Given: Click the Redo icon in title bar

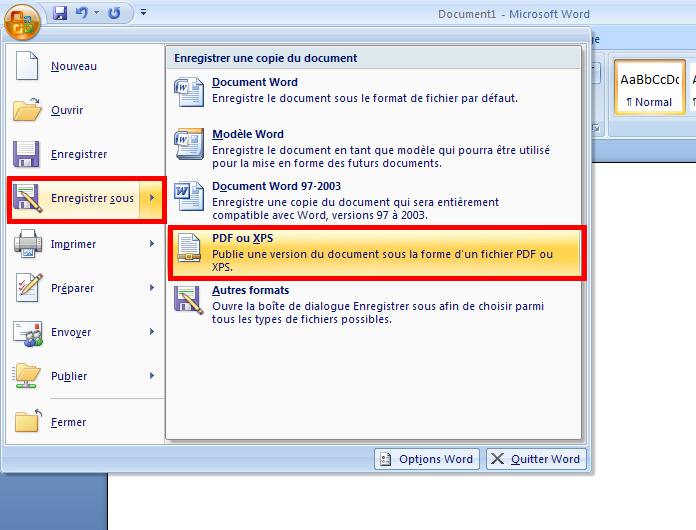Looking at the screenshot, I should [114, 14].
